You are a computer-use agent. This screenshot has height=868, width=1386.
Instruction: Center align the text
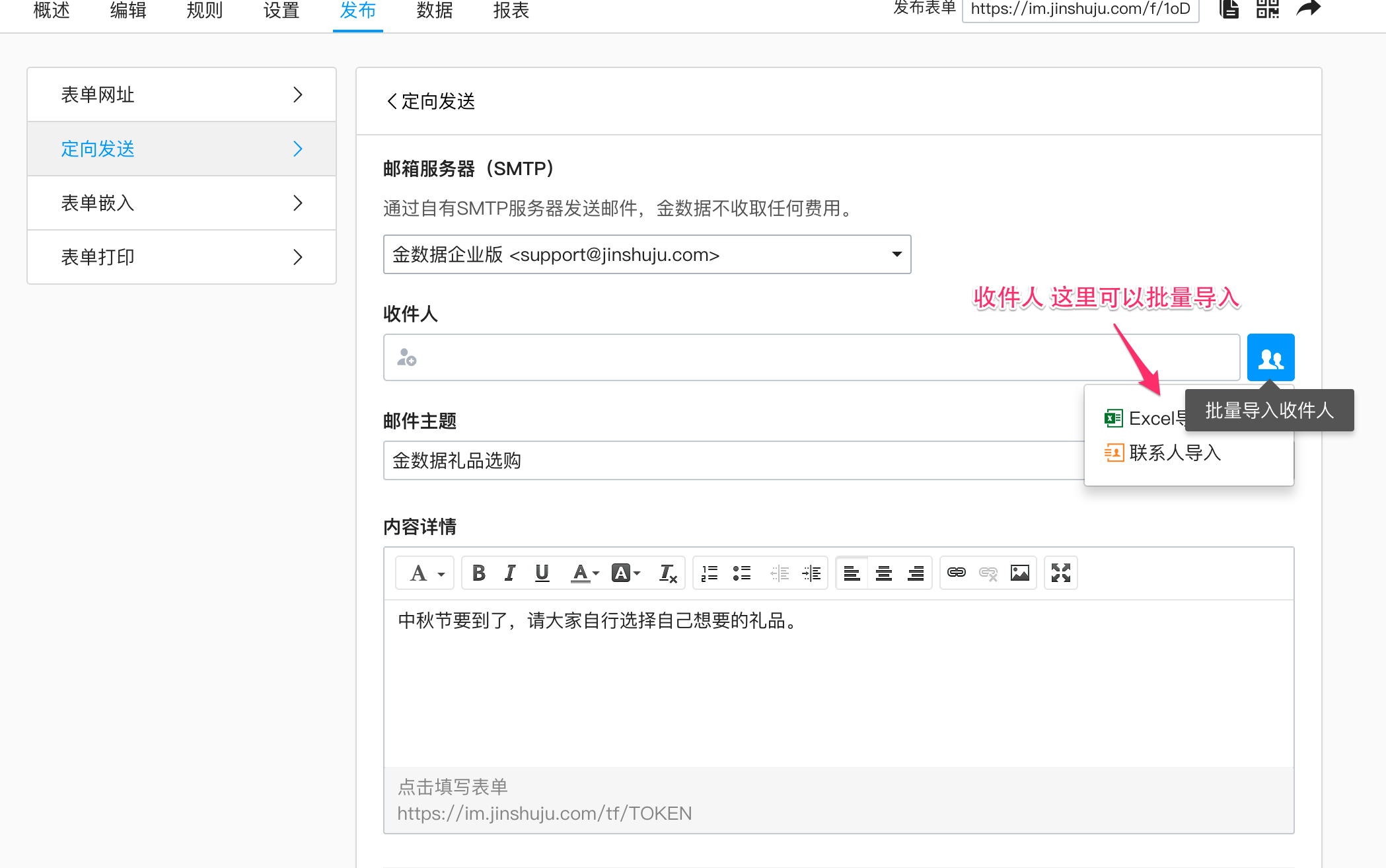[x=884, y=573]
